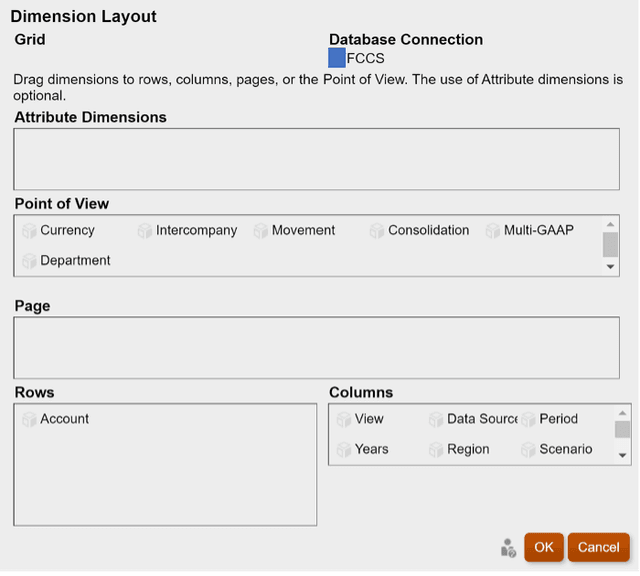Click the Period dimension cube icon

[x=528, y=419]
